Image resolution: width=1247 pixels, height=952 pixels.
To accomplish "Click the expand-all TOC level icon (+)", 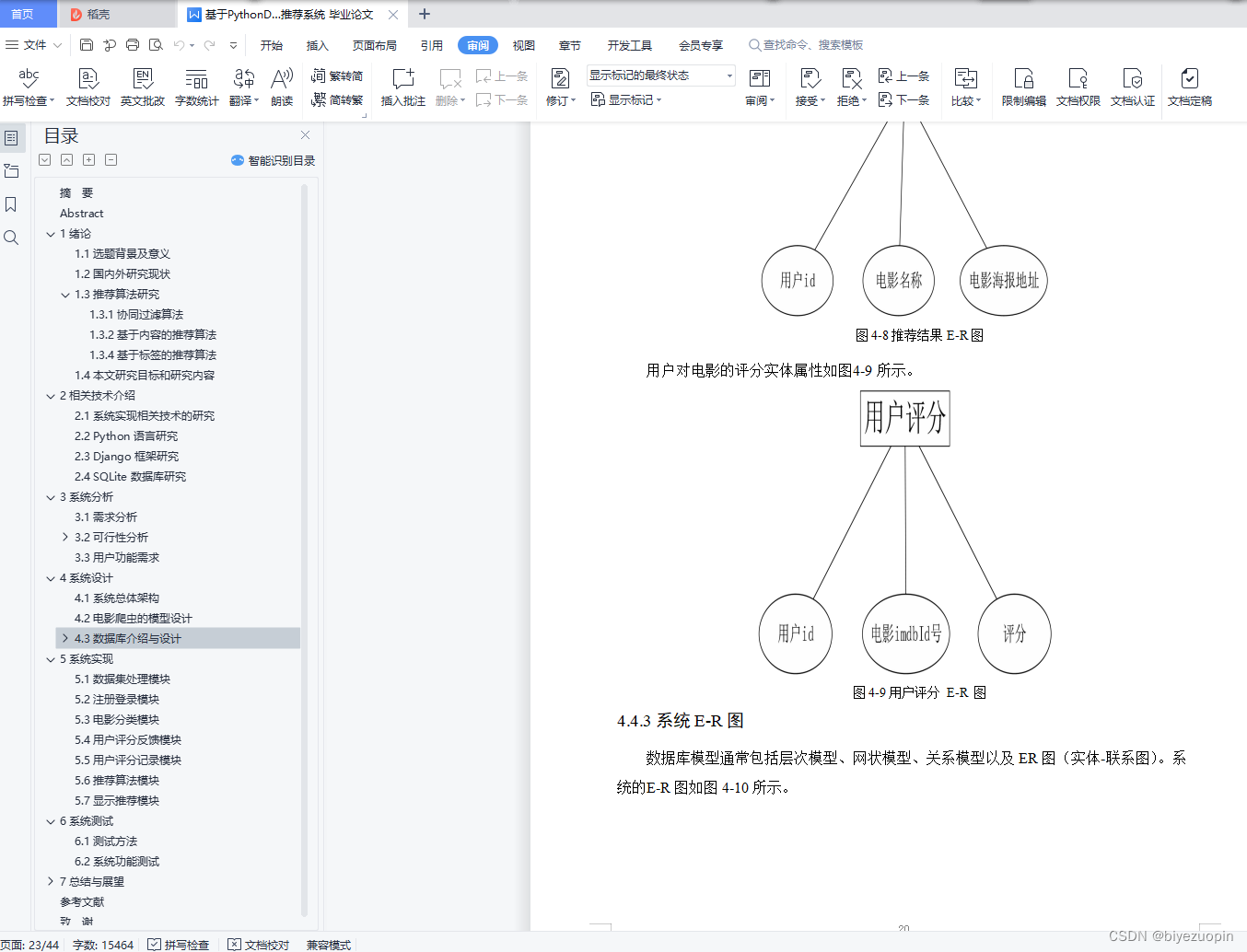I will pyautogui.click(x=88, y=160).
